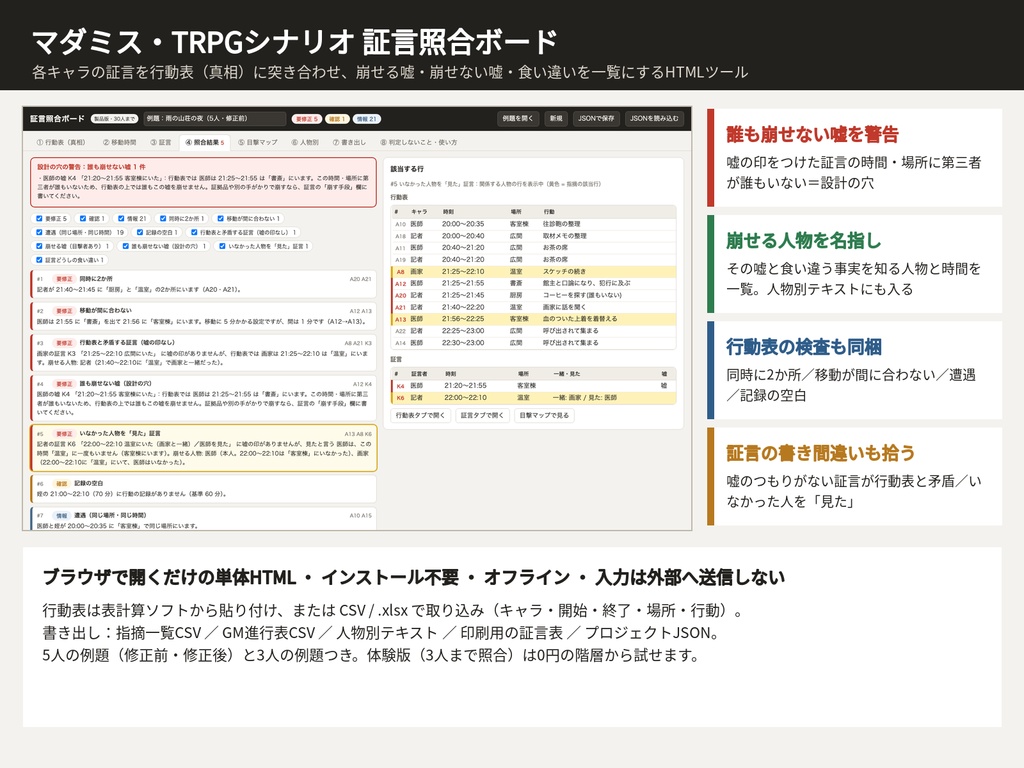Click the 製品版・30人まで badge
Viewport: 1024px width, 768px height.
[x=114, y=119]
